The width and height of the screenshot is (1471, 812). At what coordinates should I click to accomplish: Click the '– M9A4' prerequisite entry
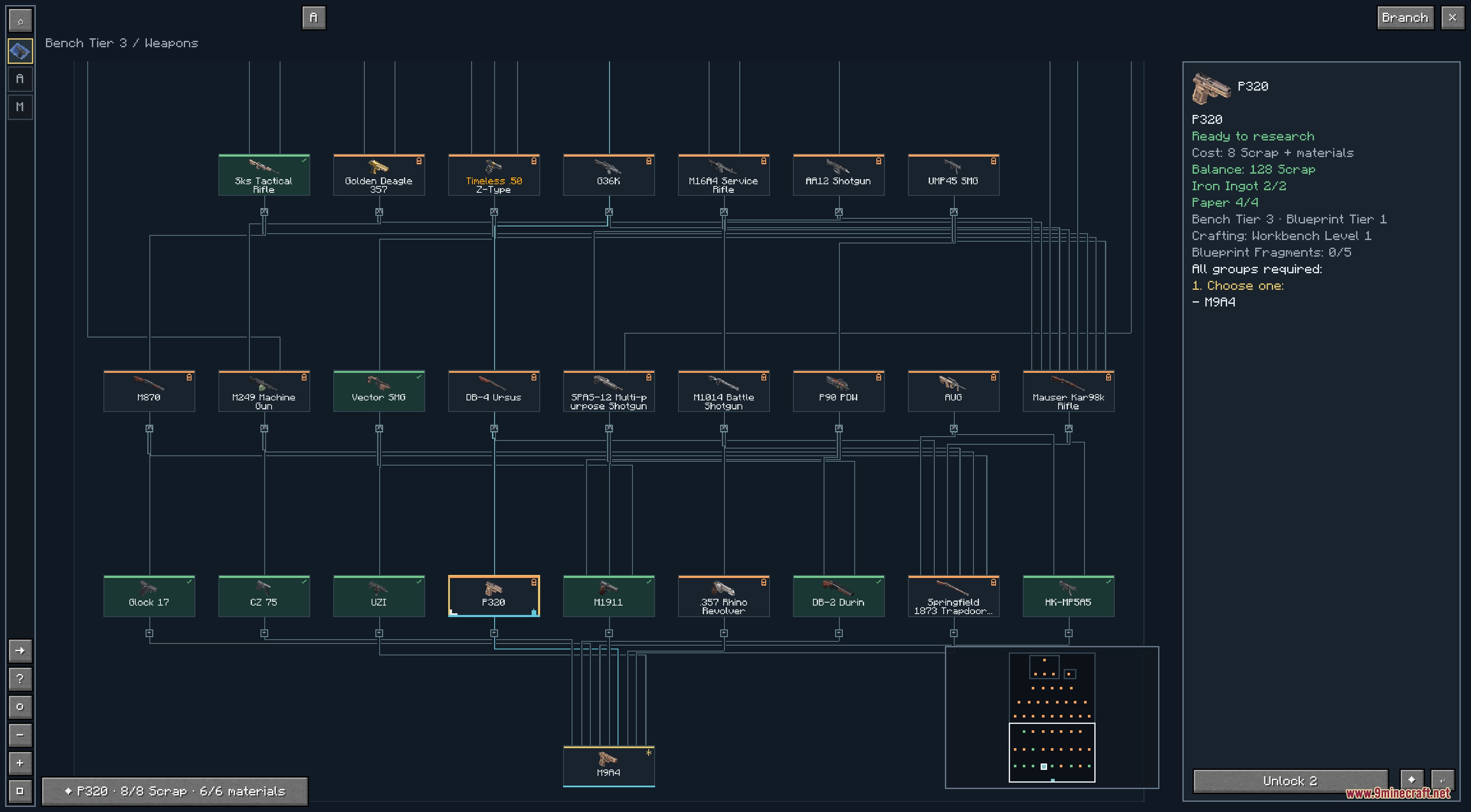tap(1213, 302)
